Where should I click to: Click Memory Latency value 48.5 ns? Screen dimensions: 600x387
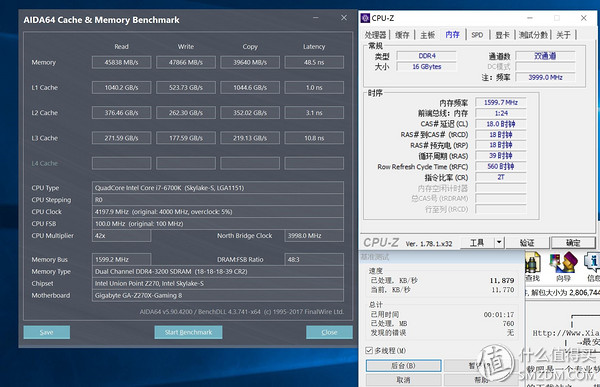314,62
